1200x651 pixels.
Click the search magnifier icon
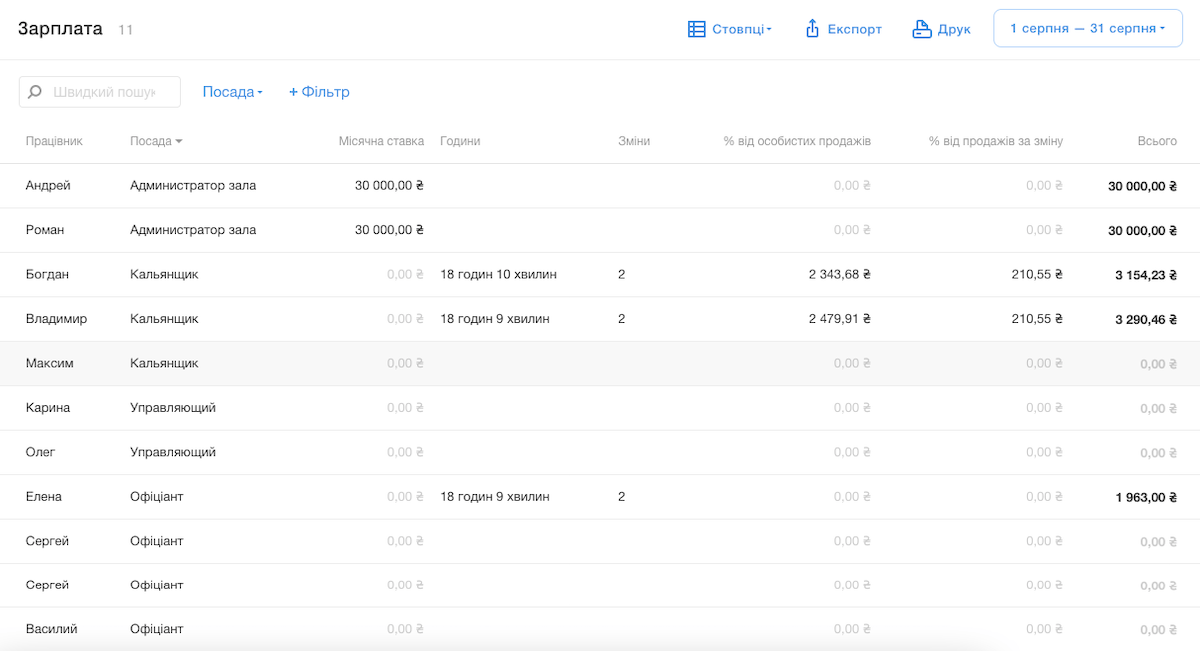(x=35, y=92)
